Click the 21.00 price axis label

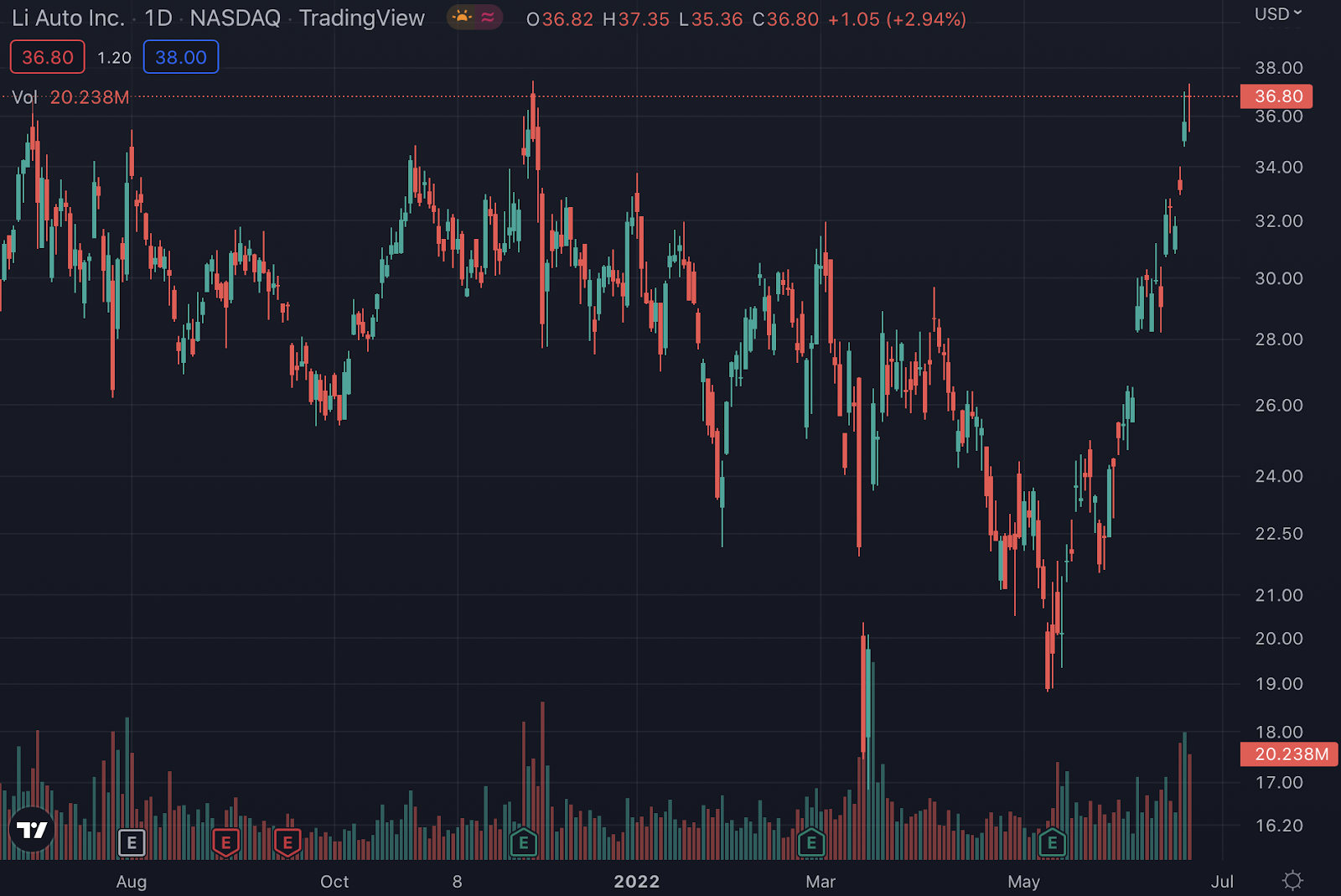click(x=1279, y=595)
